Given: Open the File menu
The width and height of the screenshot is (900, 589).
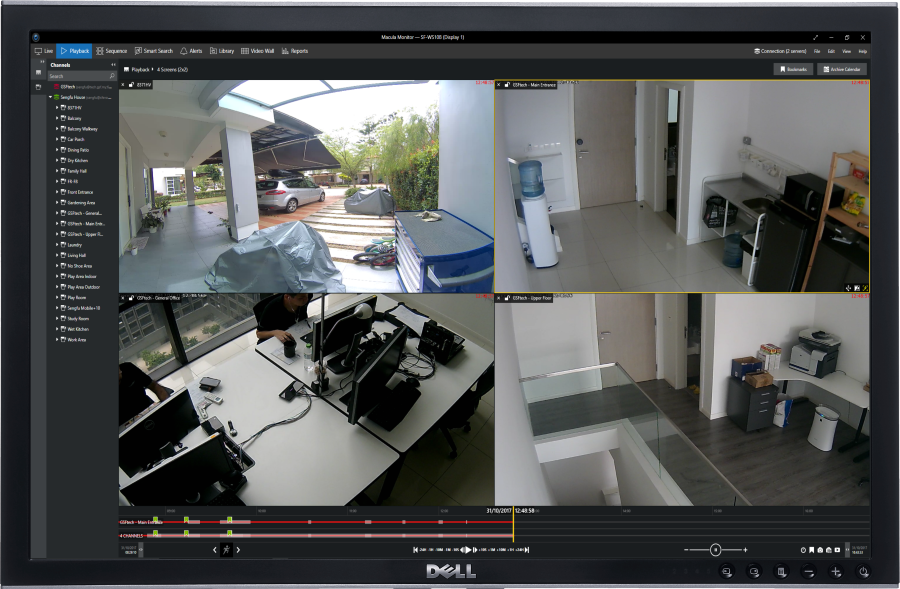Looking at the screenshot, I should (x=817, y=51).
